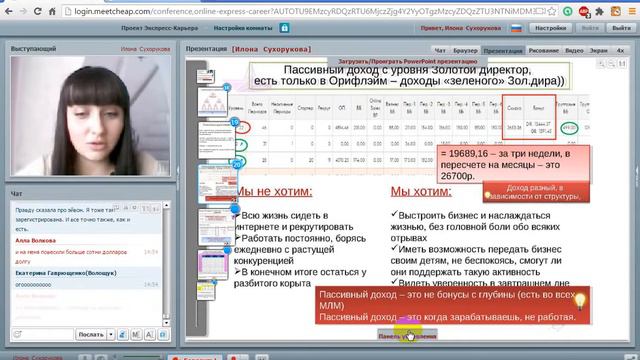Click the last blue chat toolbar icon
The image size is (640, 360).
coord(163,335)
